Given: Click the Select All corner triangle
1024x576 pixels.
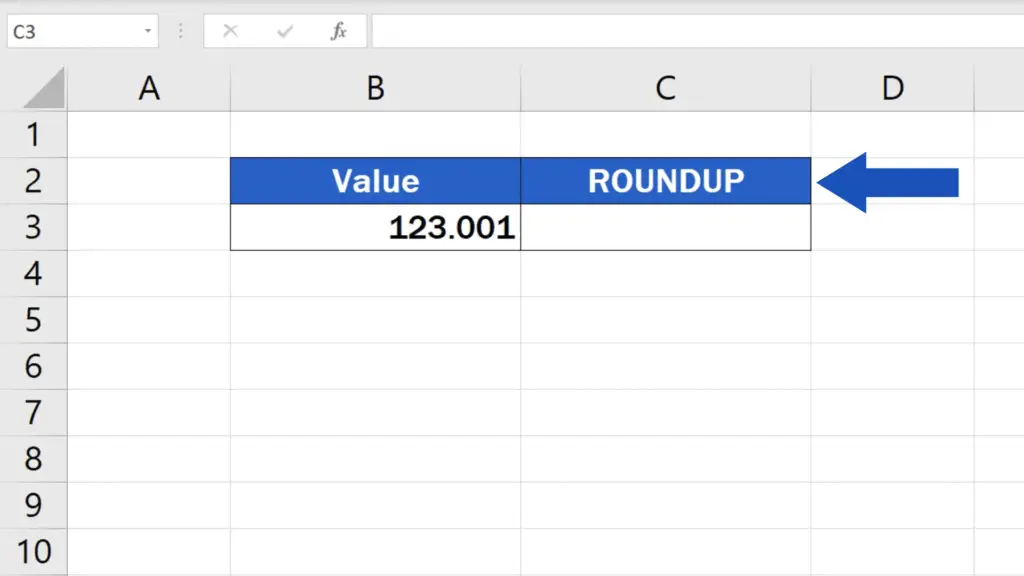Looking at the screenshot, I should tap(45, 90).
